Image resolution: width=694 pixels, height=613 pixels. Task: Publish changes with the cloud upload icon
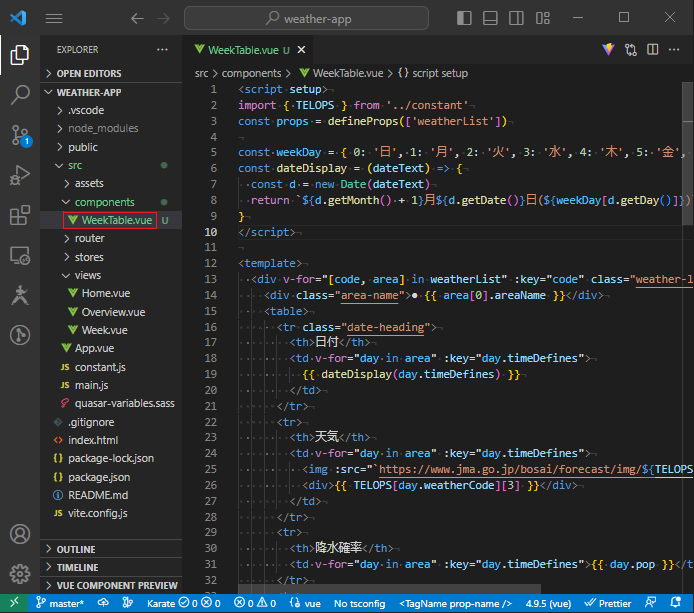103,603
